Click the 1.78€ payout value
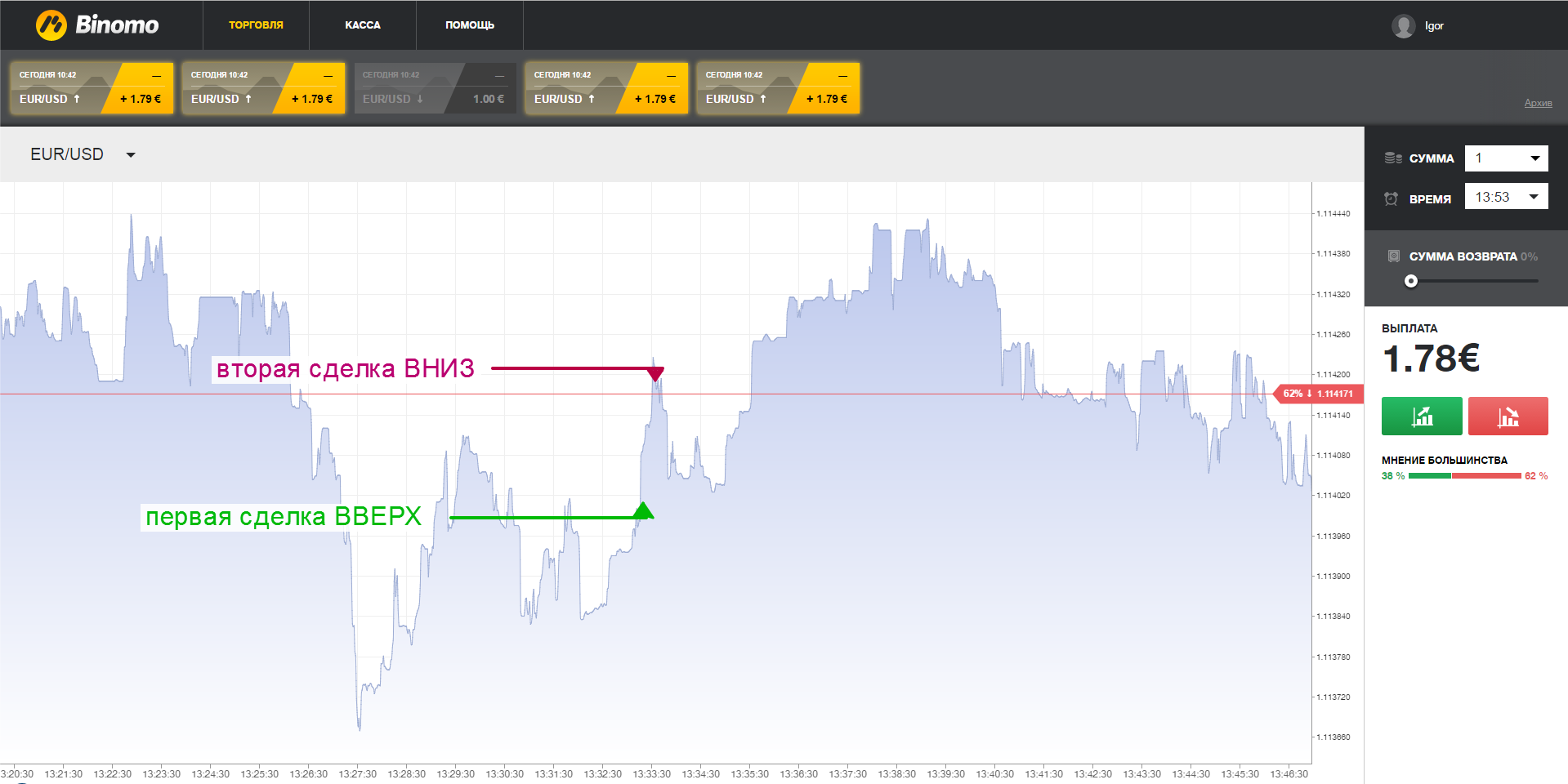Viewport: 1568px width, 784px height. pyautogui.click(x=1431, y=359)
